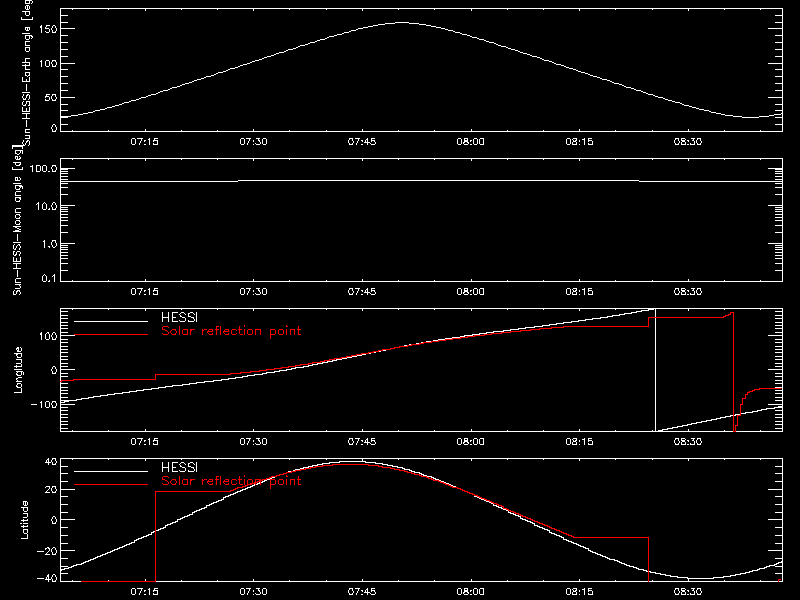800x600 pixels.
Task: Click the Latitude axis label
Action: tap(24, 520)
